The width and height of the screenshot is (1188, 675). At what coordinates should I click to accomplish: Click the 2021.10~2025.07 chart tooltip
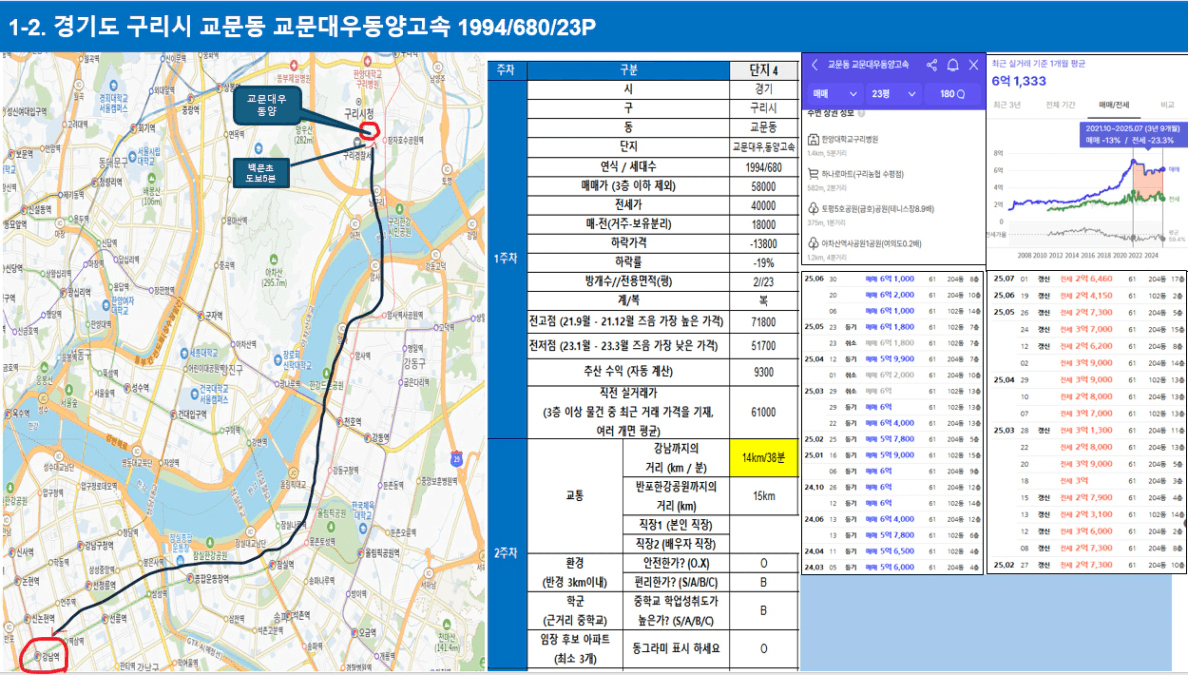tap(1131, 134)
